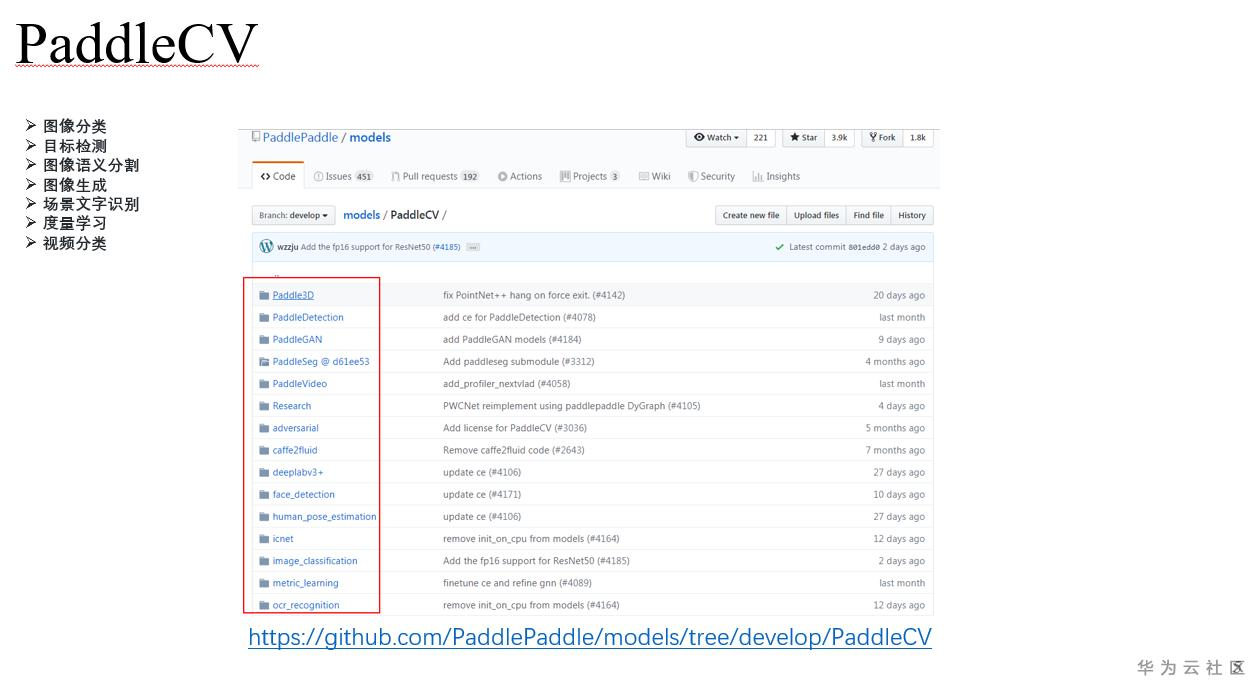Click folder icon of deeplabv3+ row

[264, 472]
